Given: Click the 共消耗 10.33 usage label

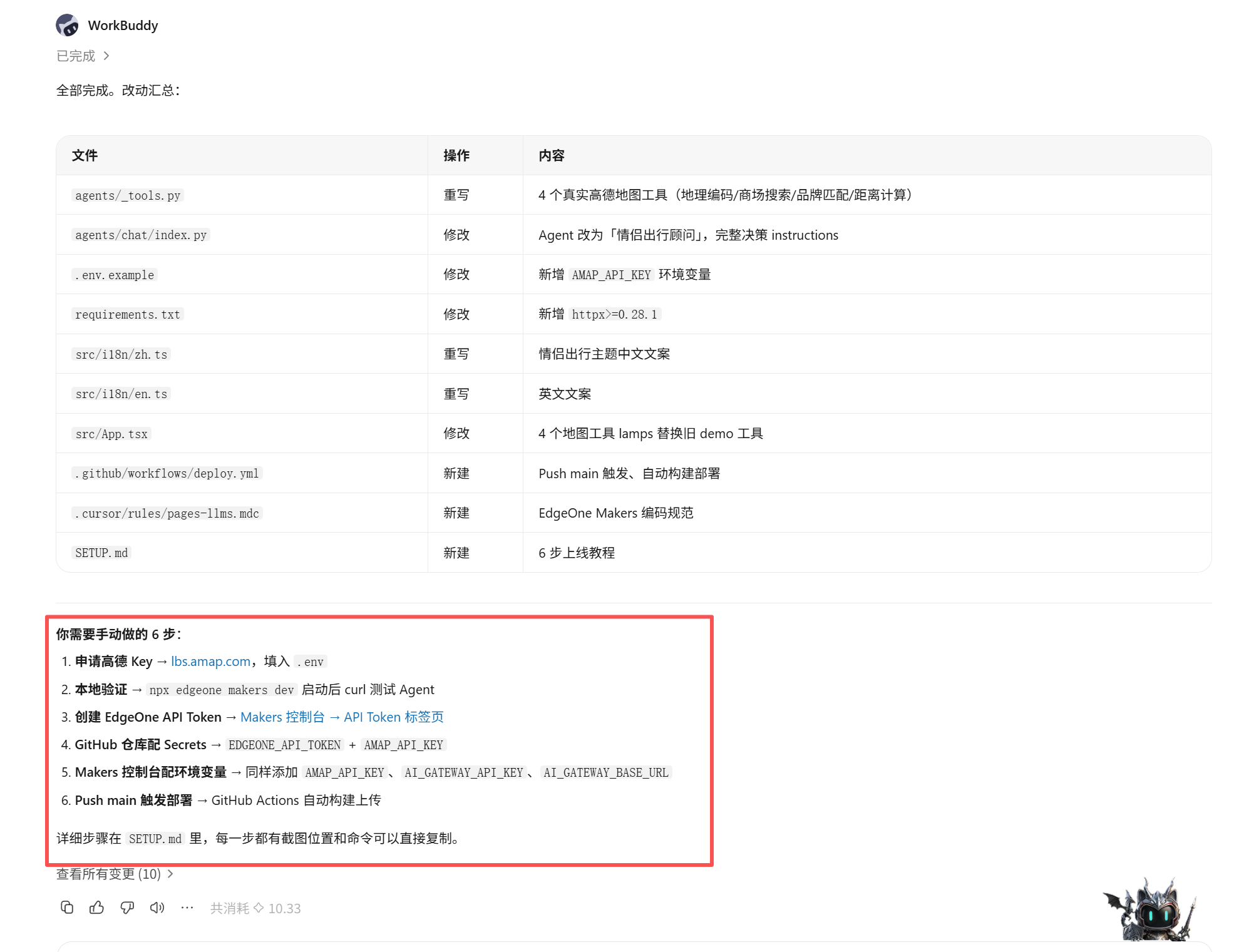Looking at the screenshot, I should coord(255,908).
